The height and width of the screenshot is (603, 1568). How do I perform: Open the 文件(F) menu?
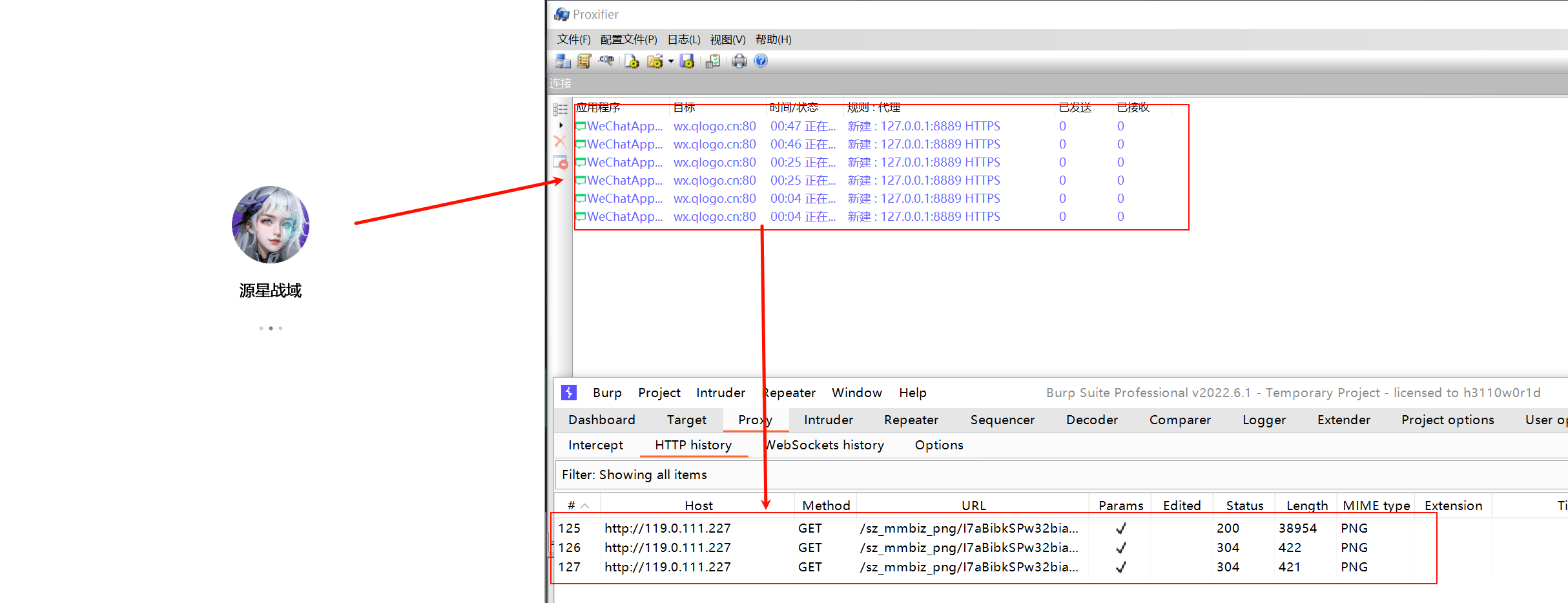[574, 39]
